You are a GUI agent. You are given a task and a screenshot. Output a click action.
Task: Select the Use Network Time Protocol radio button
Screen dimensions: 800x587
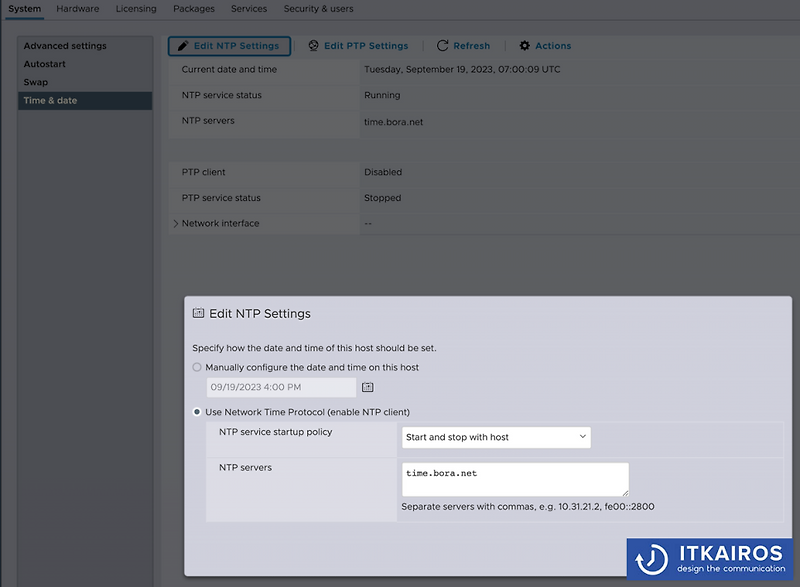pyautogui.click(x=197, y=411)
